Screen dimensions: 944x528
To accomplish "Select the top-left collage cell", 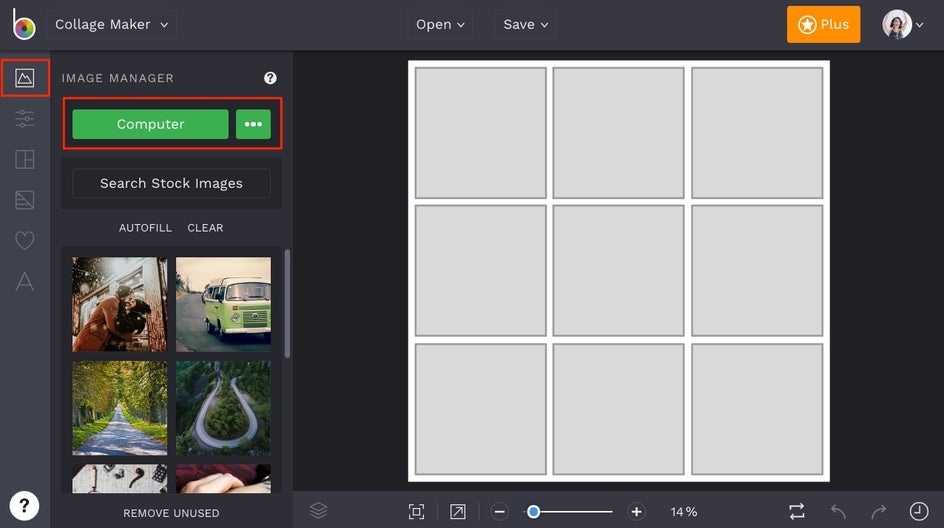I will (x=480, y=132).
